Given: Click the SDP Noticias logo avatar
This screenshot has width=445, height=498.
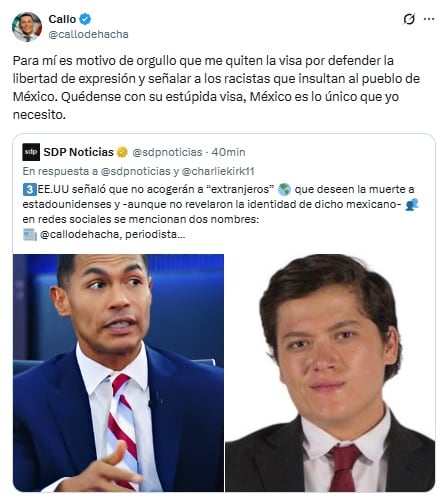Looking at the screenshot, I should [x=31, y=152].
